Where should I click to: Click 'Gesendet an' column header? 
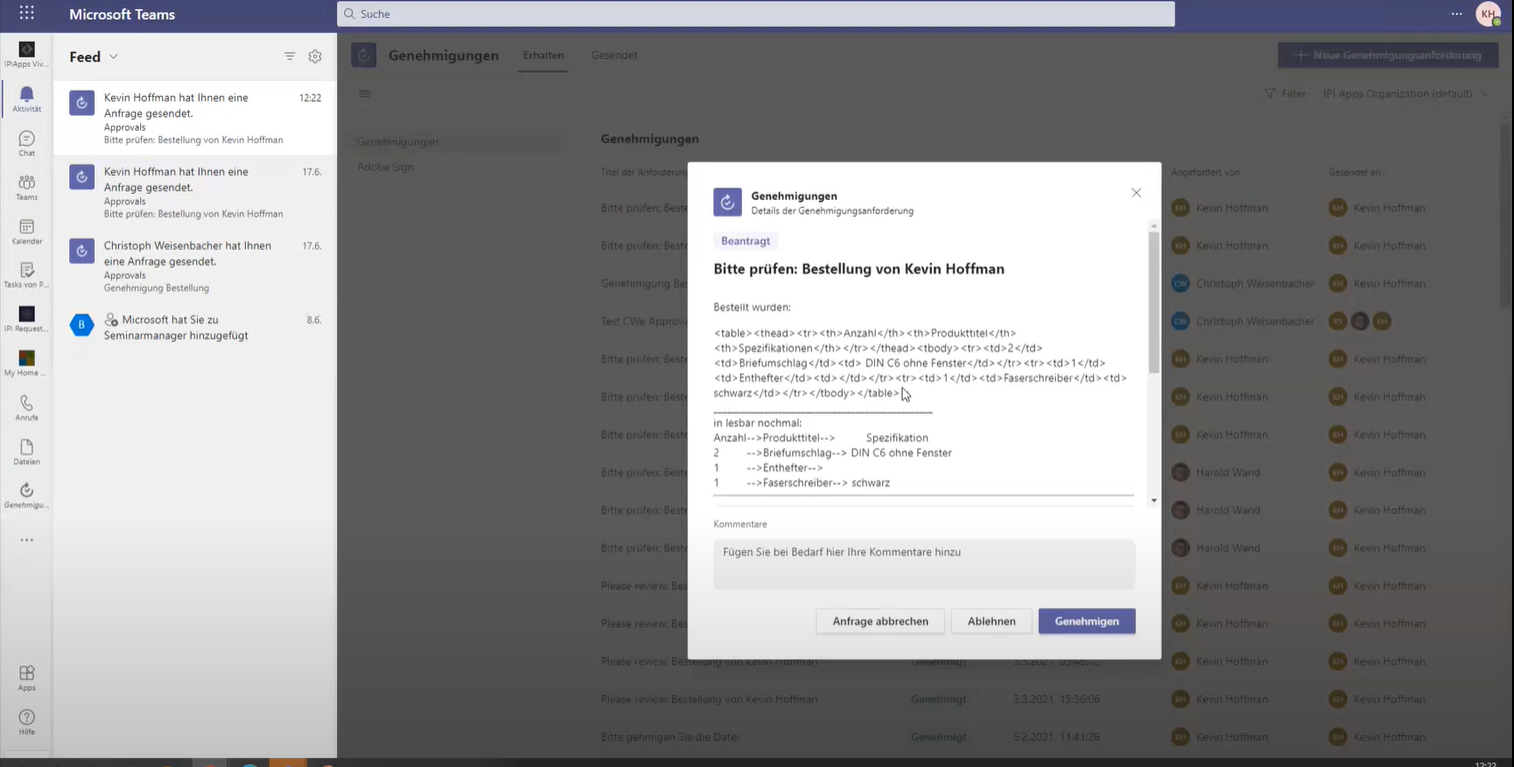point(1354,172)
